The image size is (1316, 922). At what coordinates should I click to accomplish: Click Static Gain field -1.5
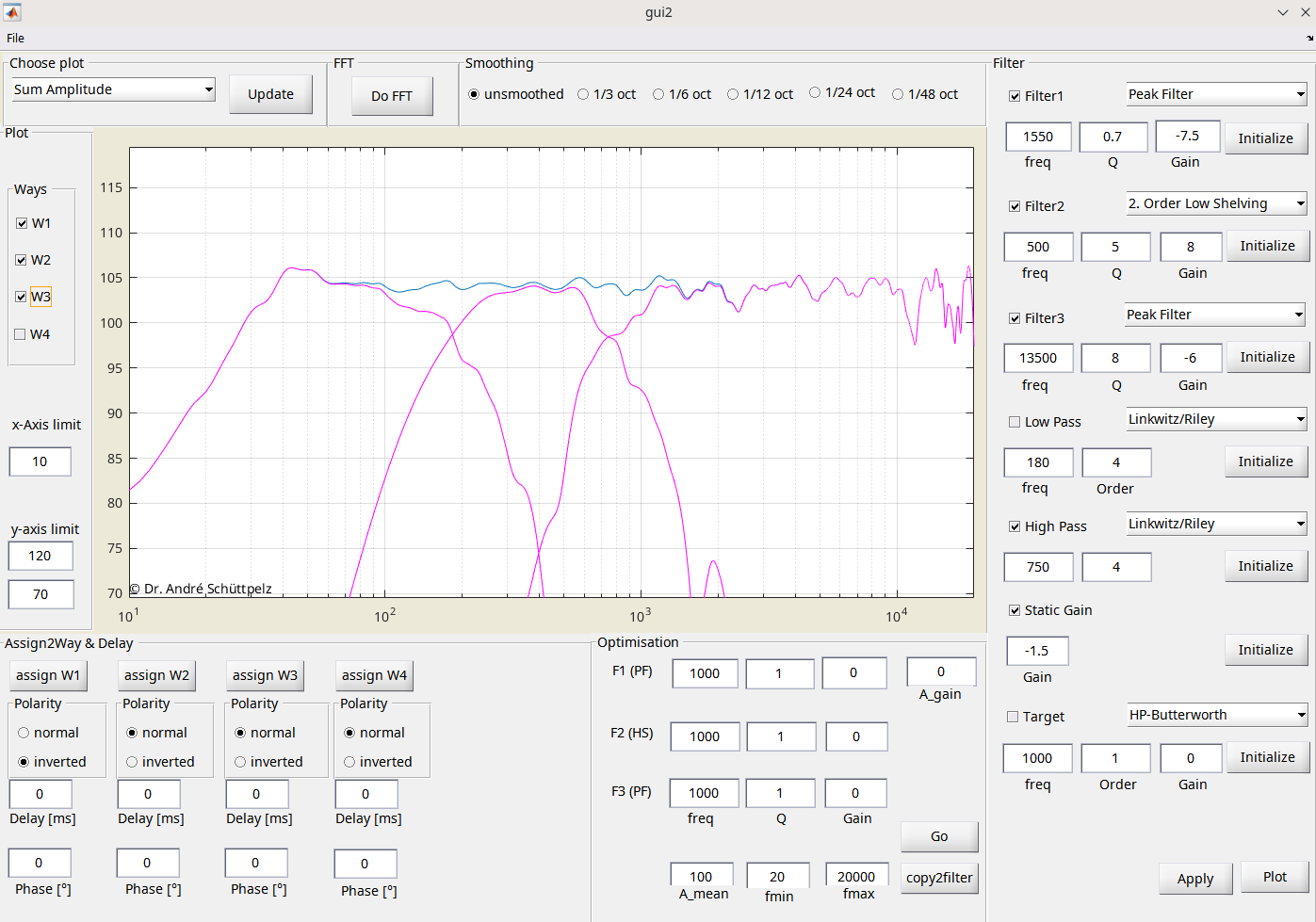coord(1037,651)
